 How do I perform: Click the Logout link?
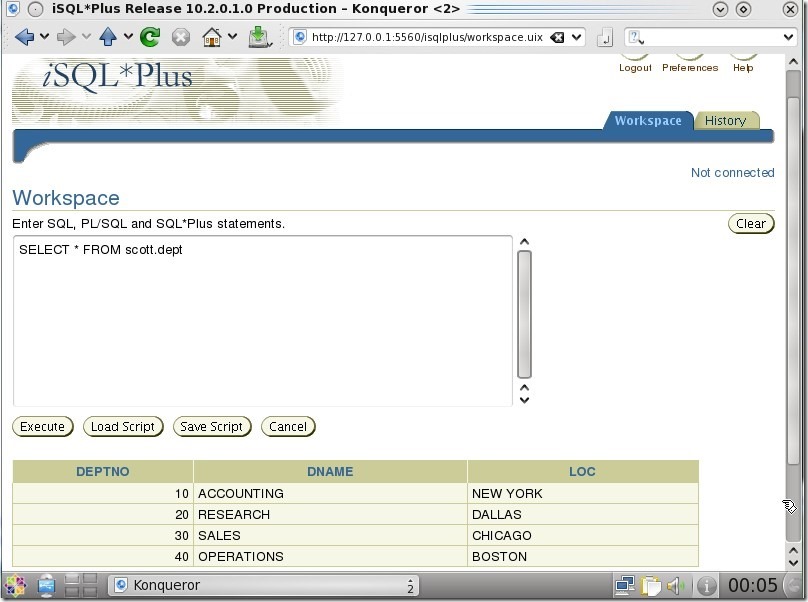(634, 67)
